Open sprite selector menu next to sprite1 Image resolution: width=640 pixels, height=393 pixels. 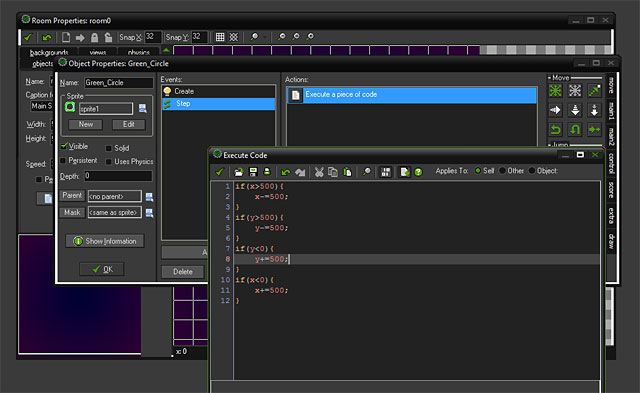point(142,108)
